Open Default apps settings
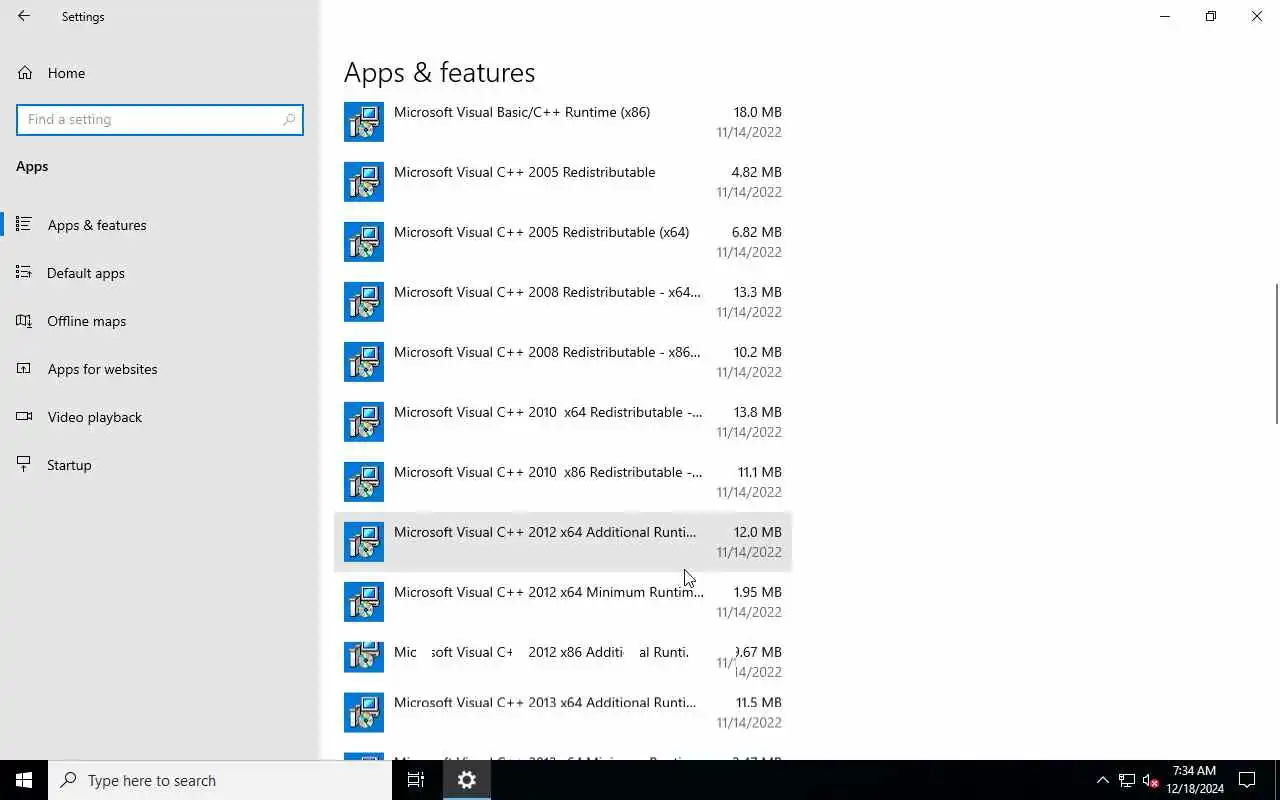 click(x=159, y=273)
